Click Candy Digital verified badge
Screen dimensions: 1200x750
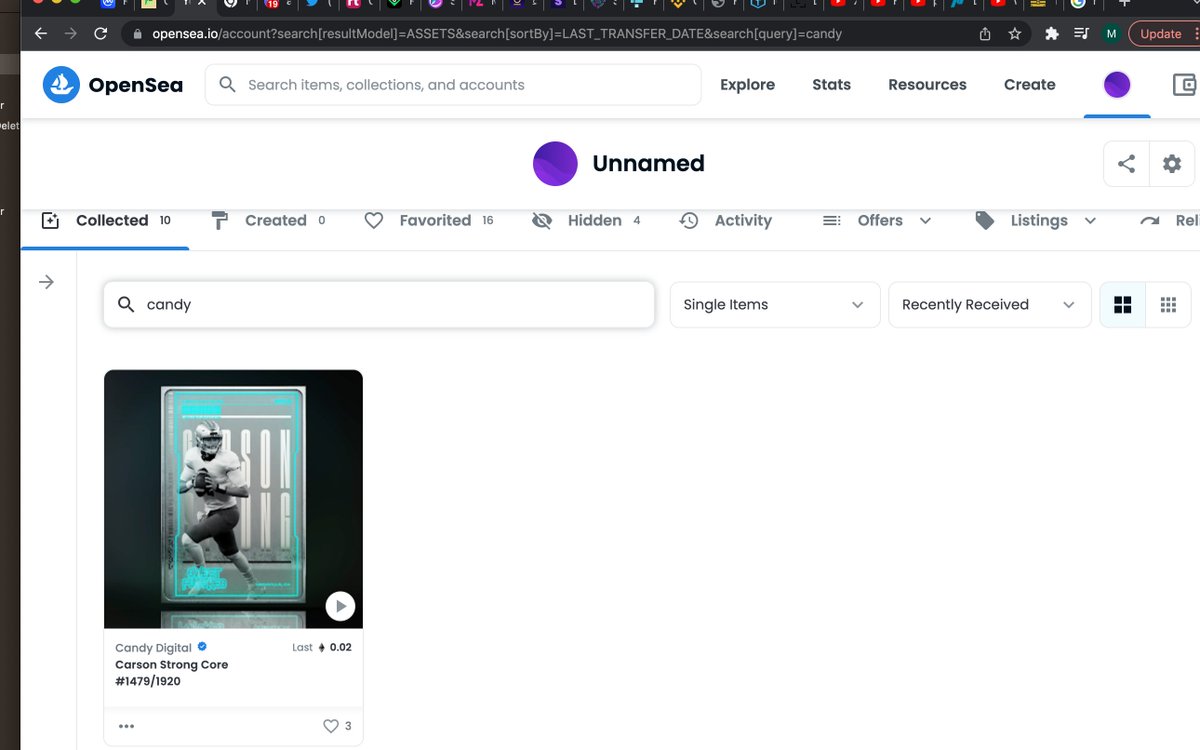[x=202, y=648]
